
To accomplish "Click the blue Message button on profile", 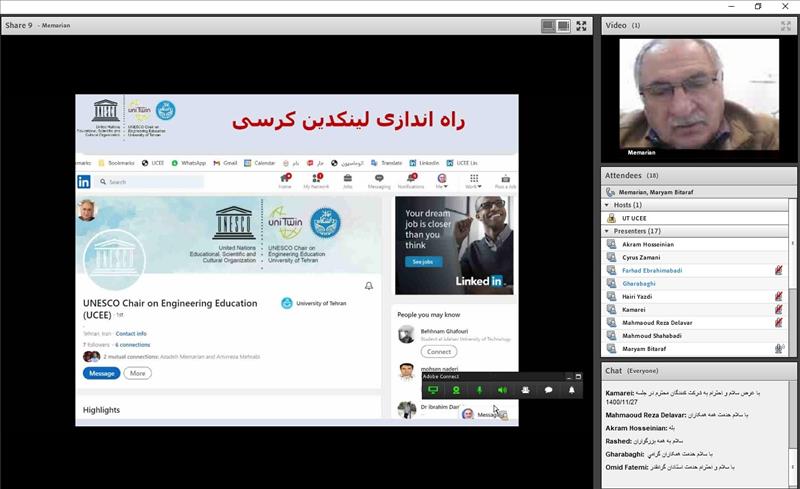I will point(102,373).
